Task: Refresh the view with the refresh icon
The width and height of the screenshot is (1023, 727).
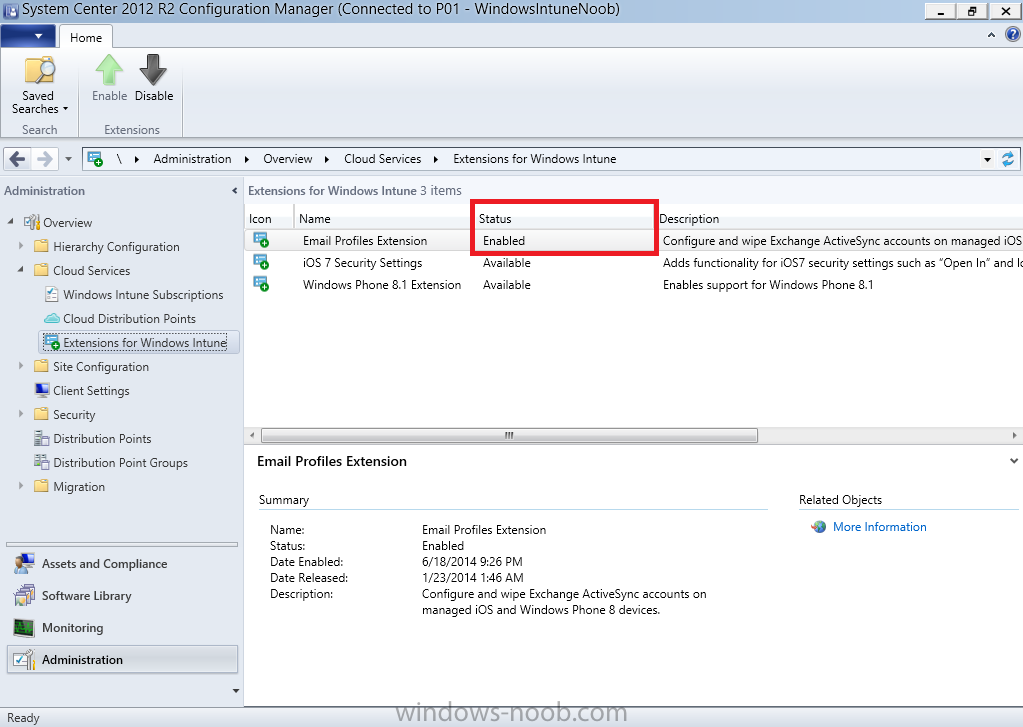Action: (x=1008, y=159)
